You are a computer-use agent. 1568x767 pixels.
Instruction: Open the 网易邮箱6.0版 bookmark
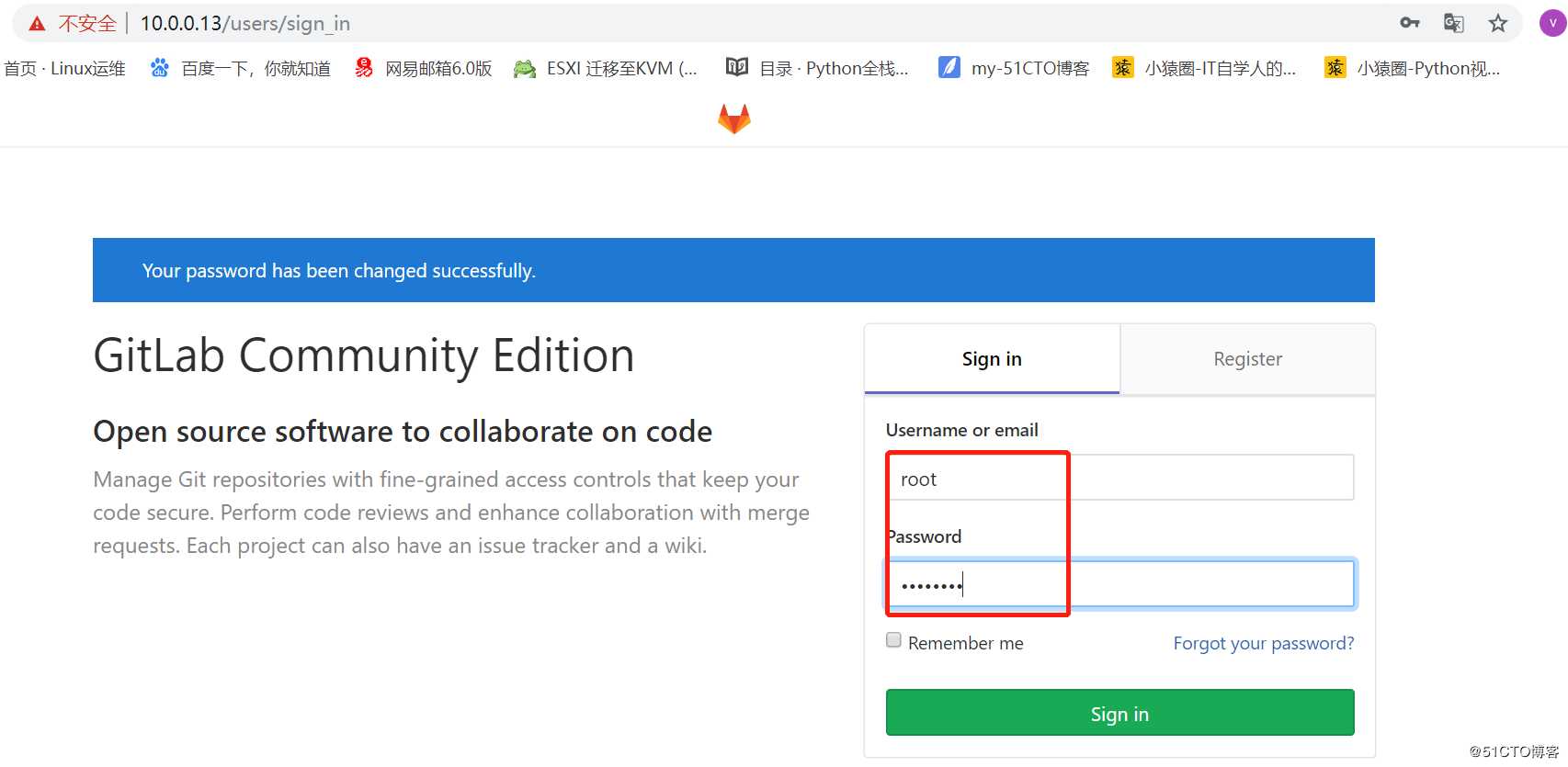pyautogui.click(x=424, y=68)
